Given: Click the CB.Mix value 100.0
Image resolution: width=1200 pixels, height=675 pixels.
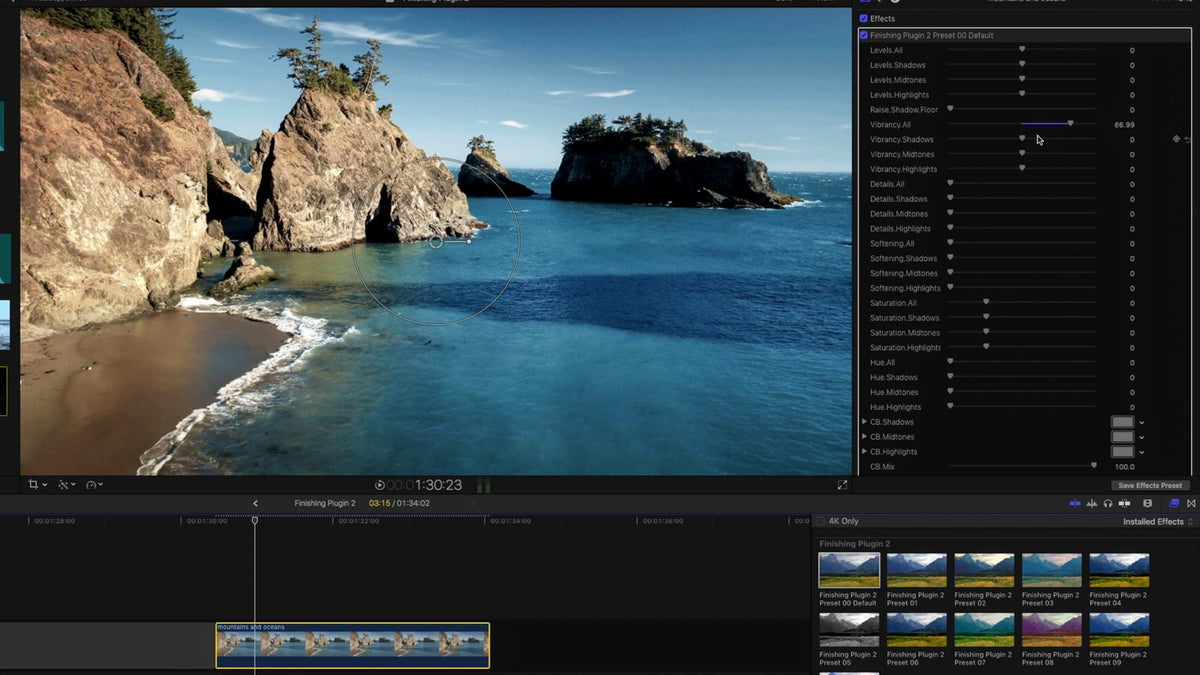Looking at the screenshot, I should click(x=1124, y=466).
